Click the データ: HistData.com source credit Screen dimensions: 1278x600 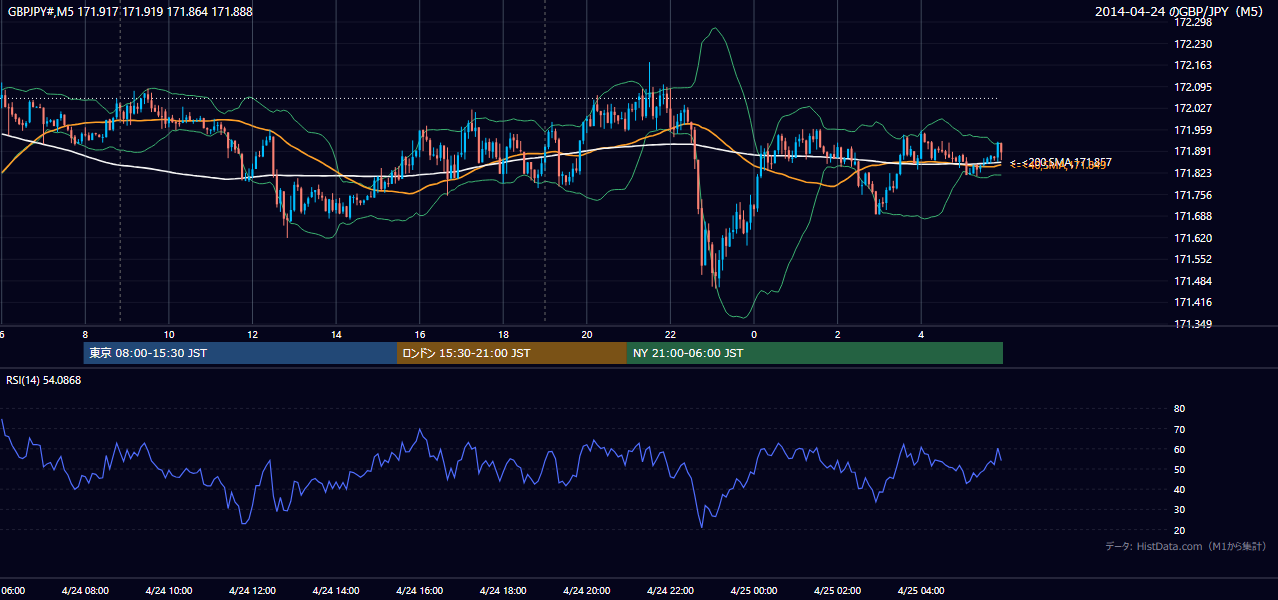coord(1186,546)
